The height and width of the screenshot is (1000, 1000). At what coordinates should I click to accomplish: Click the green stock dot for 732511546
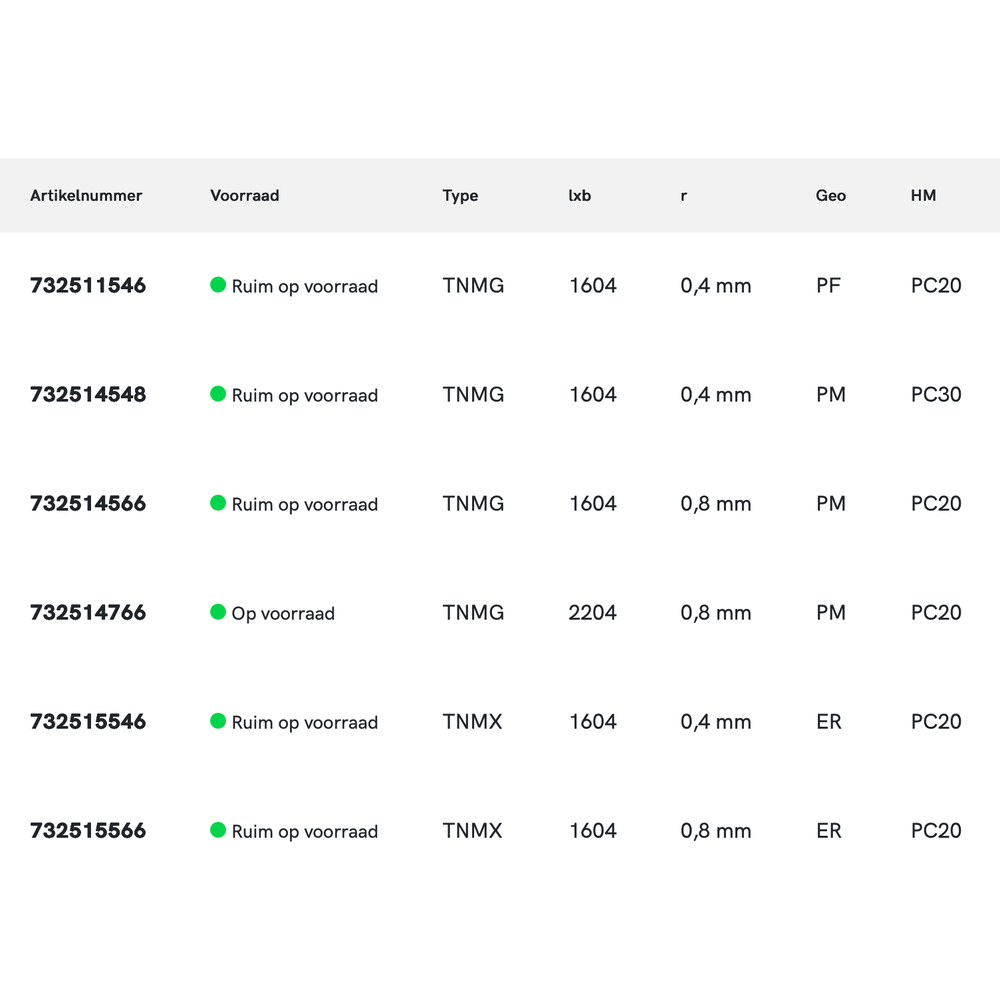point(218,285)
